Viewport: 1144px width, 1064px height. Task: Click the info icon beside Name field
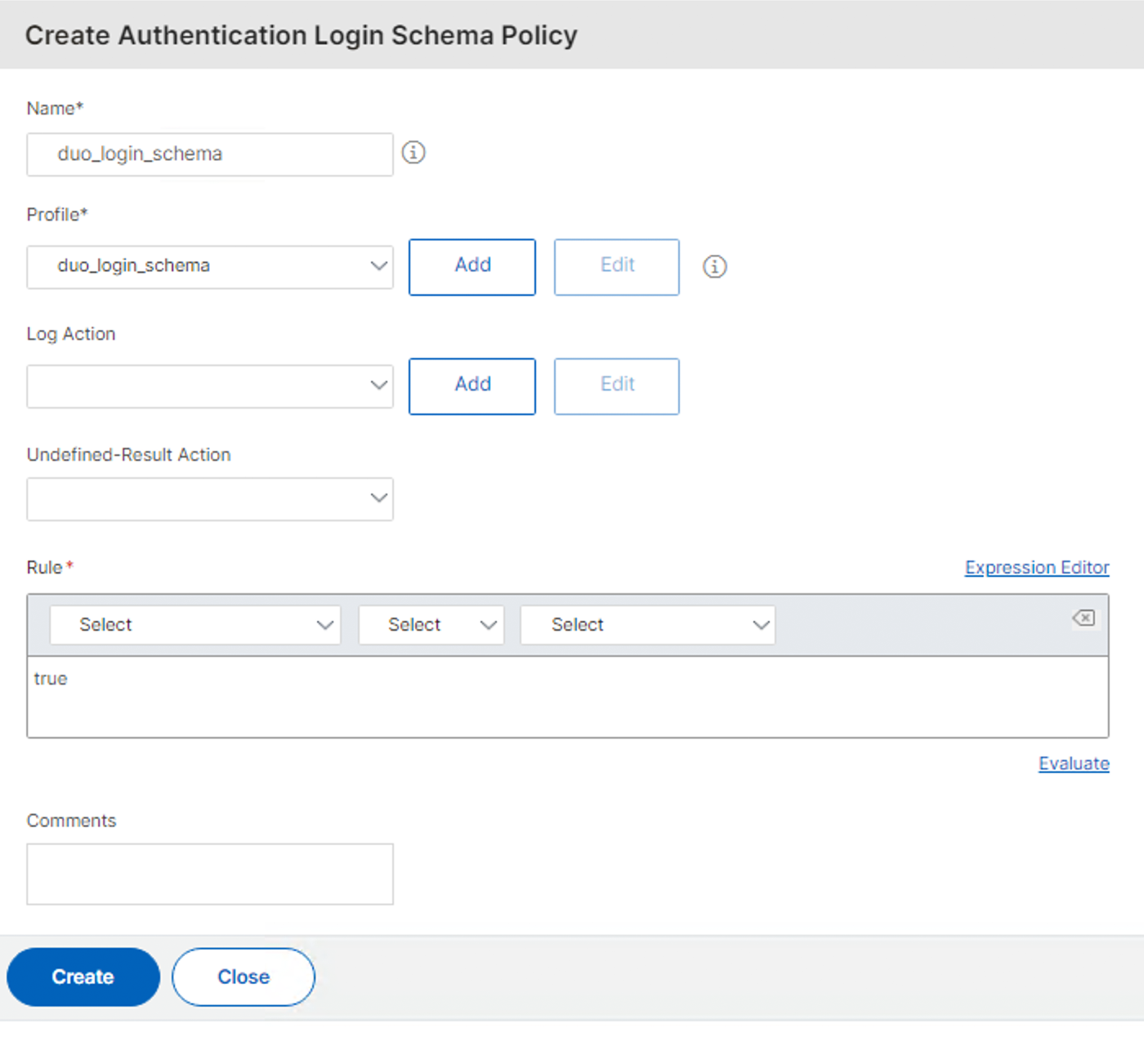click(x=413, y=153)
